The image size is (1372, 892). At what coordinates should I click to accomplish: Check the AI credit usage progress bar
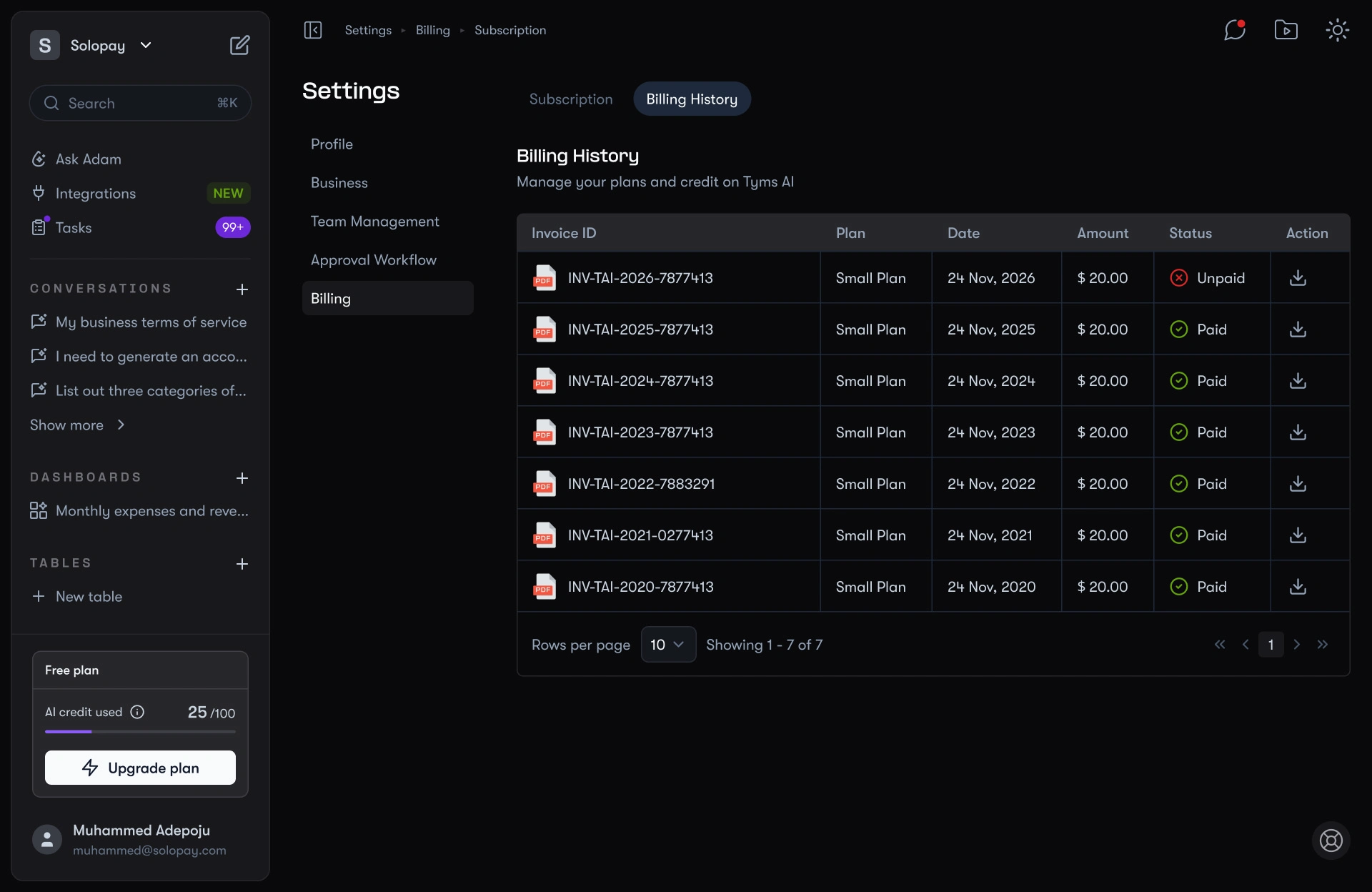click(x=140, y=731)
